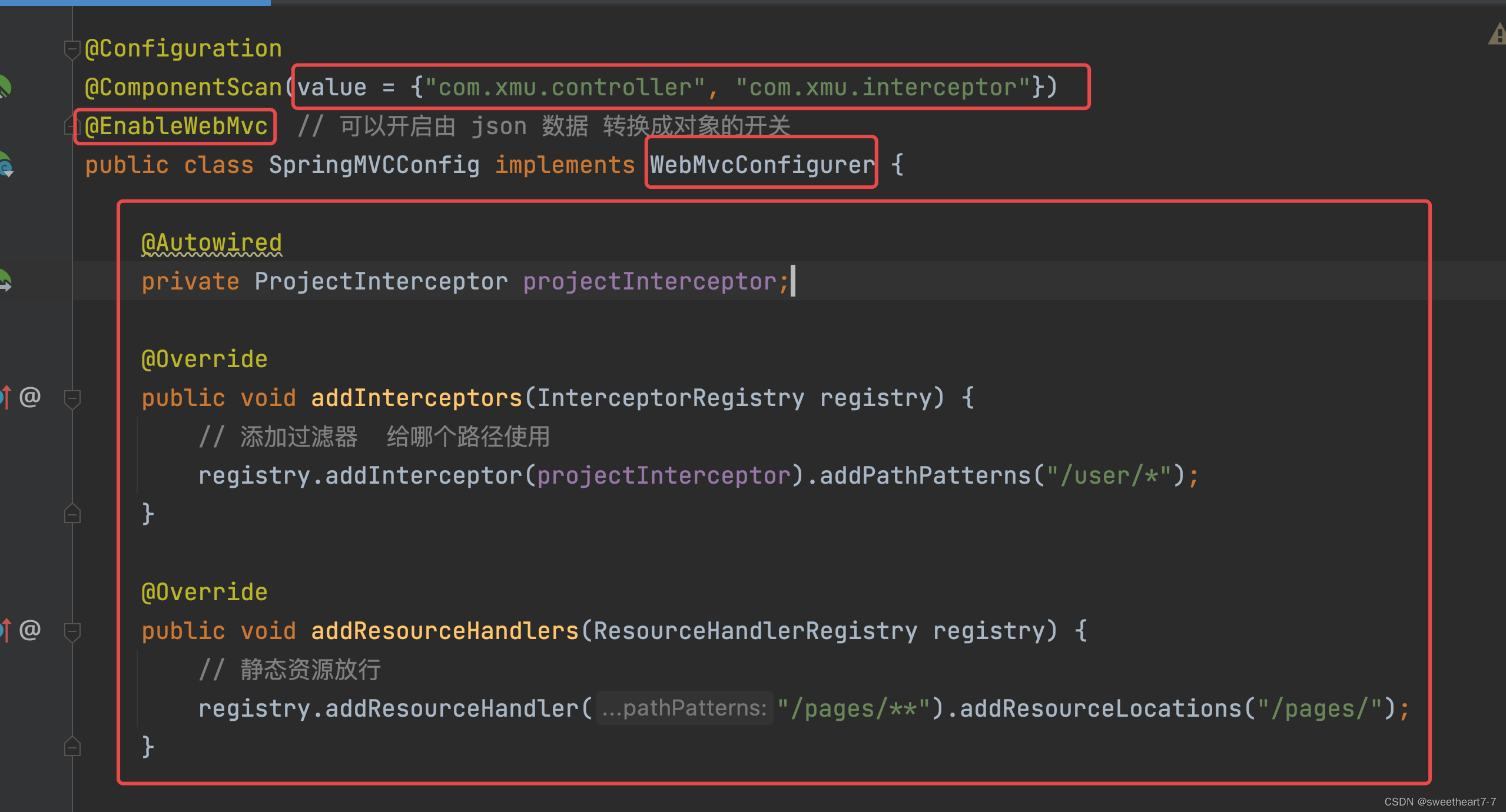Click the underlined @Autowired annotation

point(211,242)
